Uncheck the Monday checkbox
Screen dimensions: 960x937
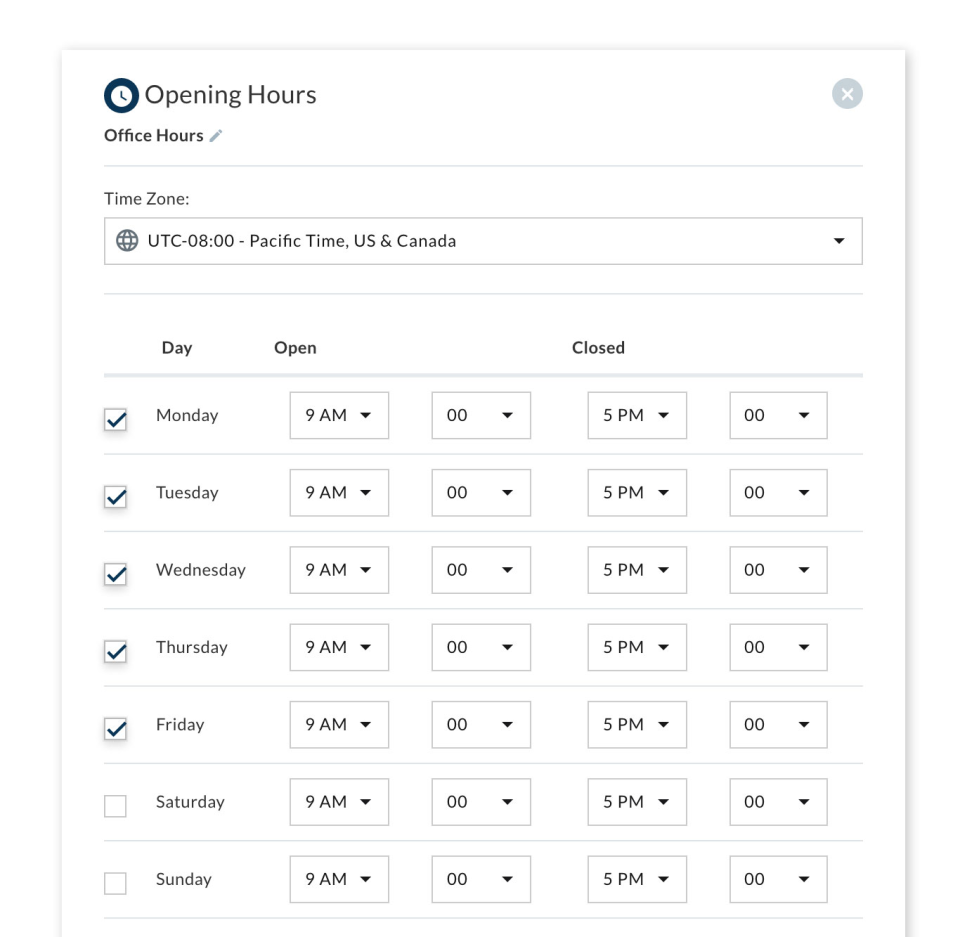[x=116, y=420]
